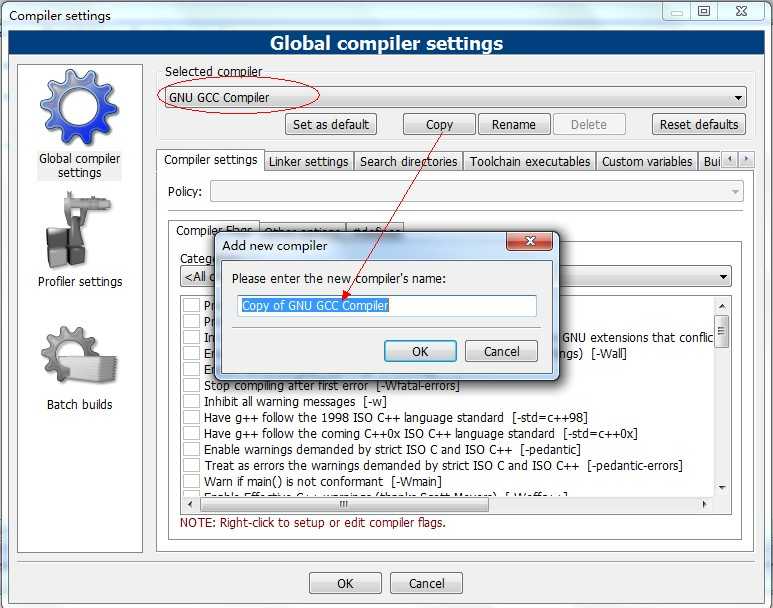Click the Delete button
This screenshot has height=608, width=773.
[x=589, y=124]
